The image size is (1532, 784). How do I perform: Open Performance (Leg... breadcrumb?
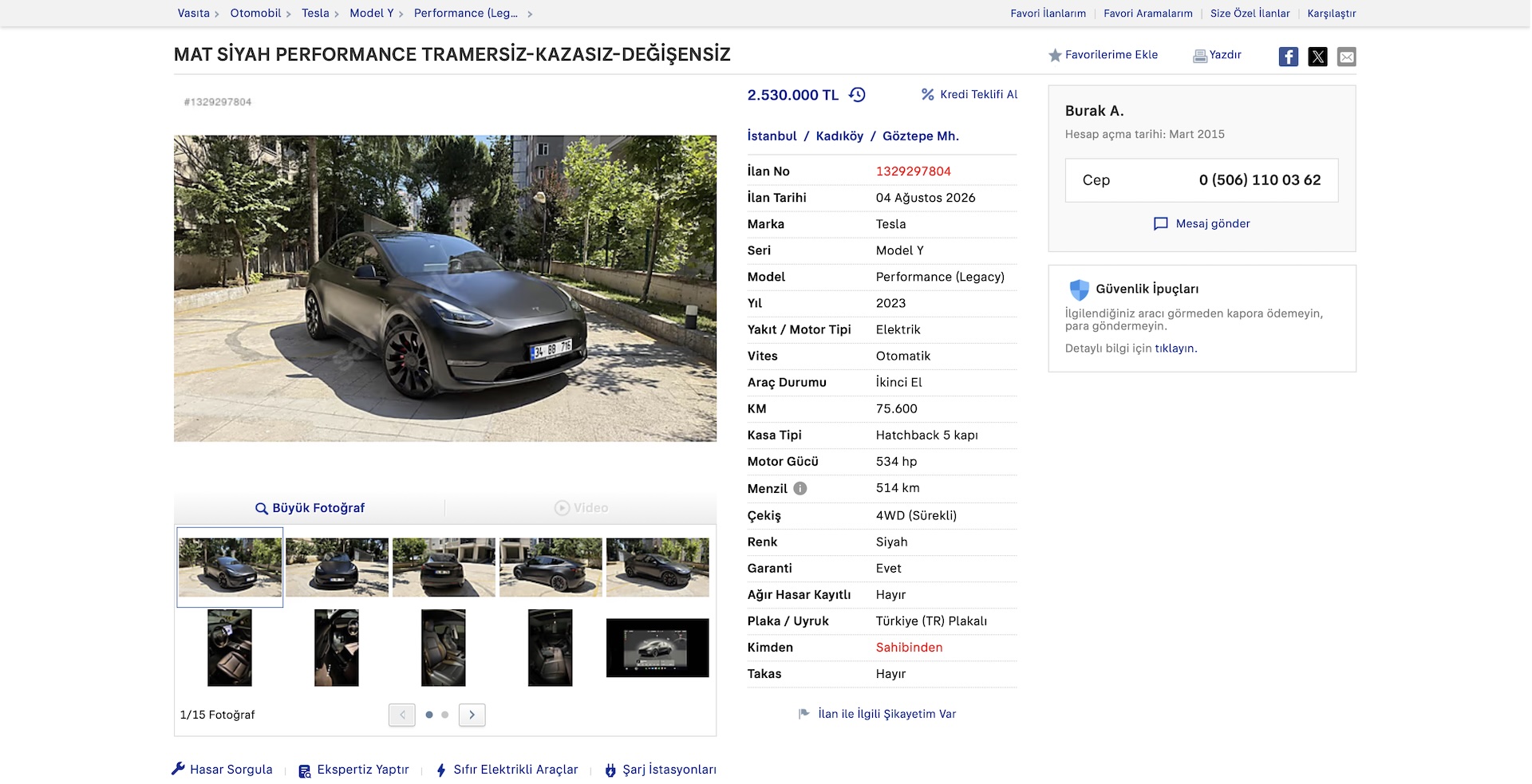pyautogui.click(x=465, y=13)
